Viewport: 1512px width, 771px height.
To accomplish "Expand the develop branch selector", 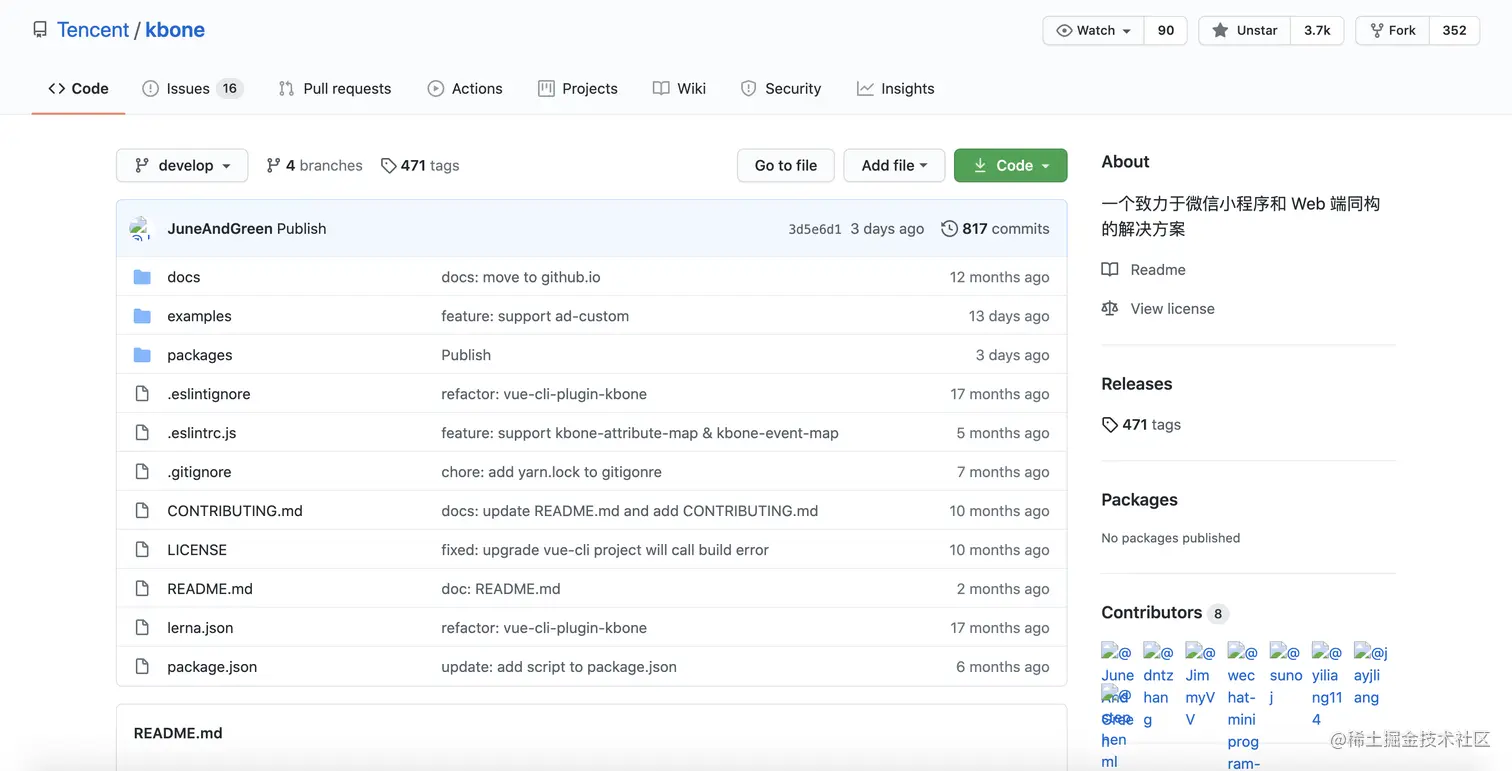I will (x=182, y=166).
